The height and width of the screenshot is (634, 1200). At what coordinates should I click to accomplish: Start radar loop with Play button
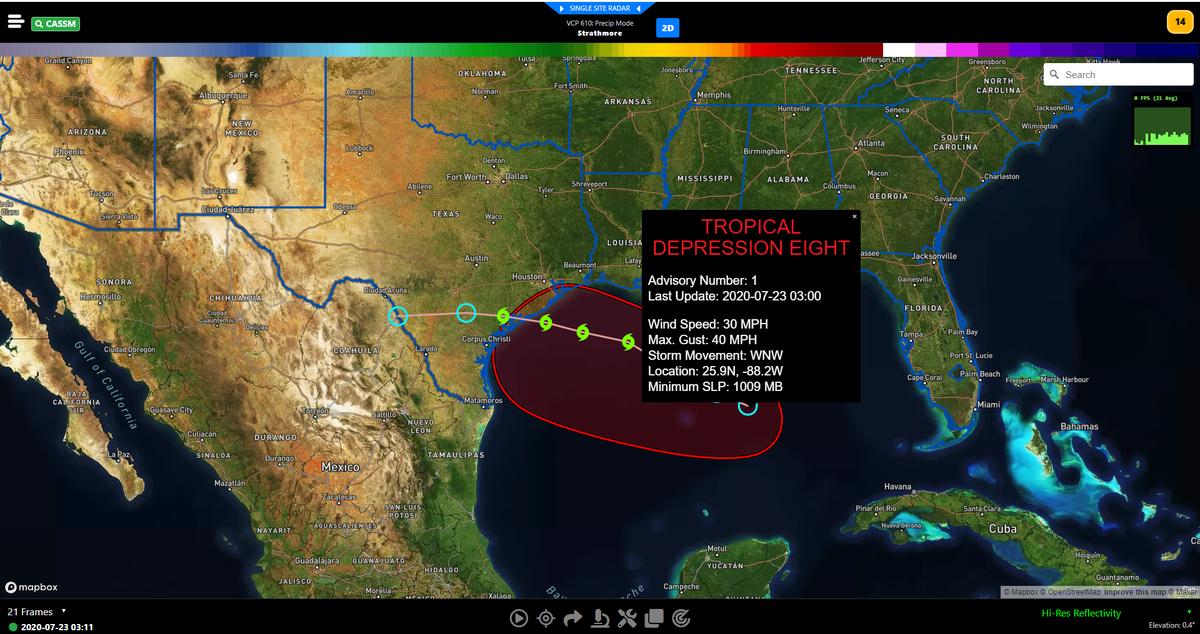point(519,618)
